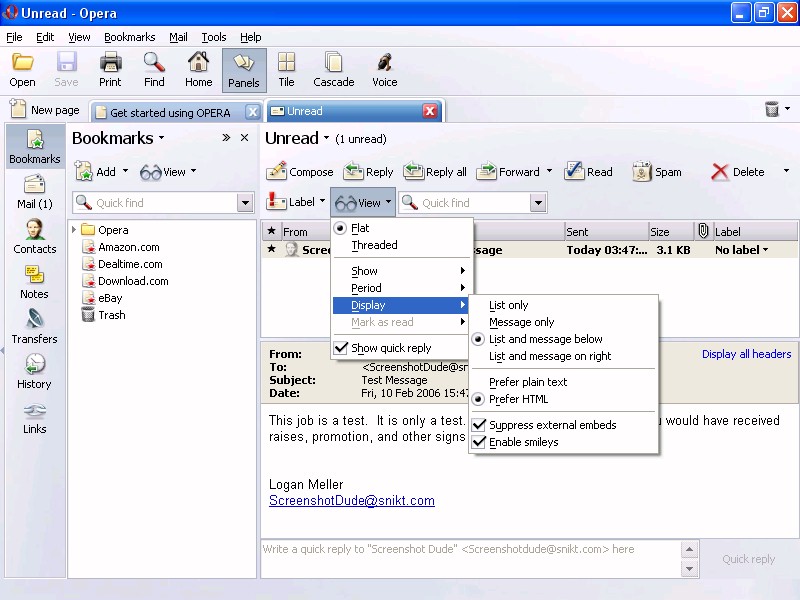Open the Forward button dropdown arrow

coord(549,172)
